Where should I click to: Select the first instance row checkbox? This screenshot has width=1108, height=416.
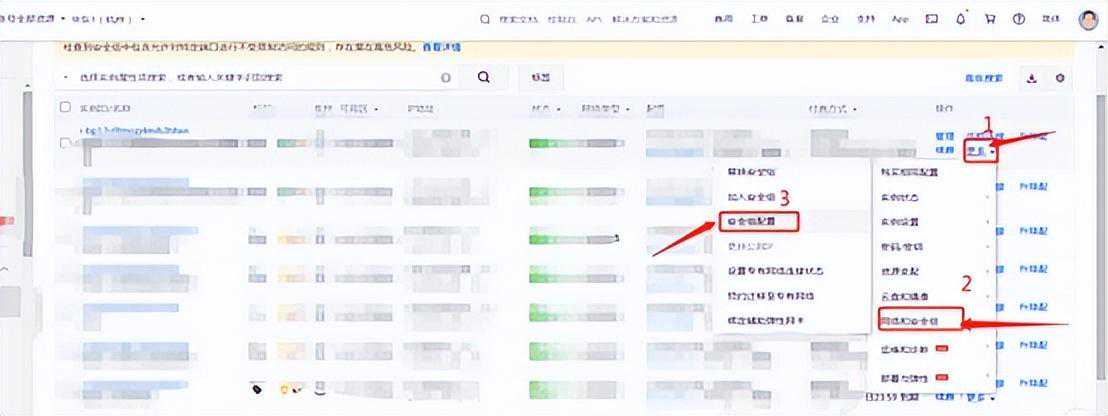point(66,143)
